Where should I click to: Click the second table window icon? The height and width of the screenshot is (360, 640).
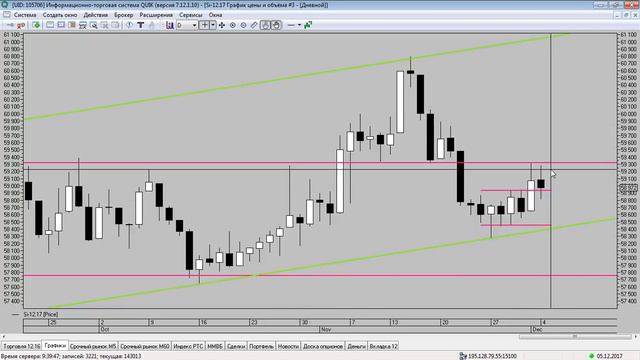tap(61, 25)
